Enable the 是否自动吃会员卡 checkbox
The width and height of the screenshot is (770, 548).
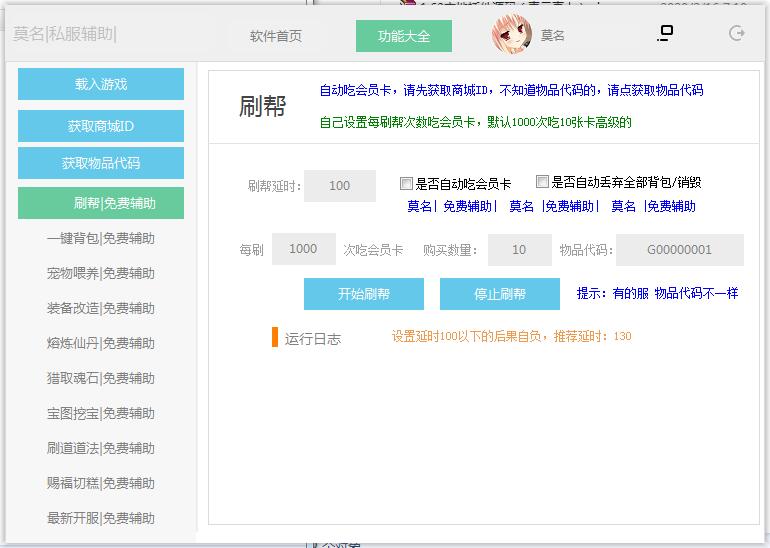pos(406,184)
